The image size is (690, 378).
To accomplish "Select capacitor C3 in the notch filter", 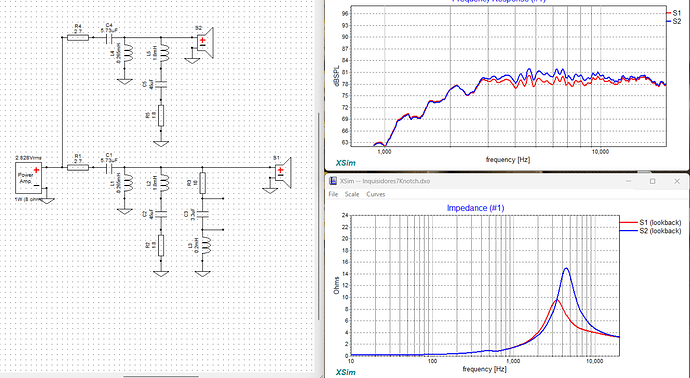I will click(x=202, y=214).
